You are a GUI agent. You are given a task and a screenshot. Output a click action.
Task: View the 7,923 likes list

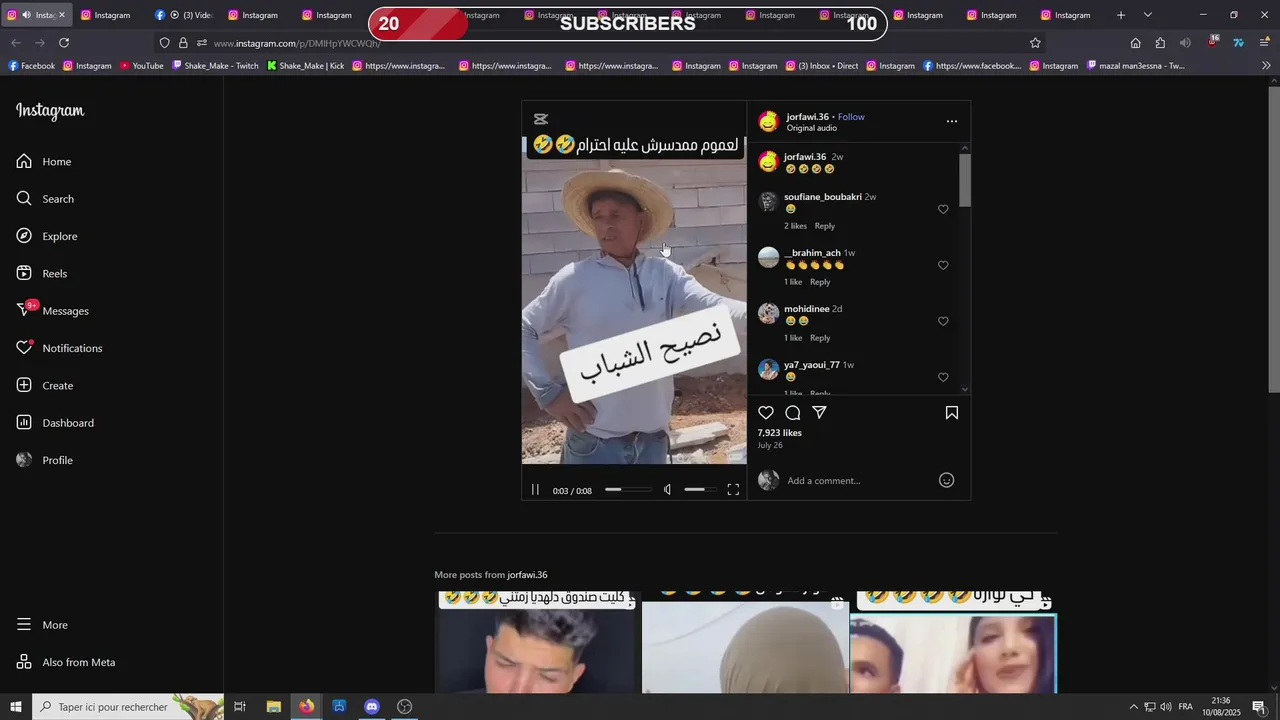coord(779,433)
